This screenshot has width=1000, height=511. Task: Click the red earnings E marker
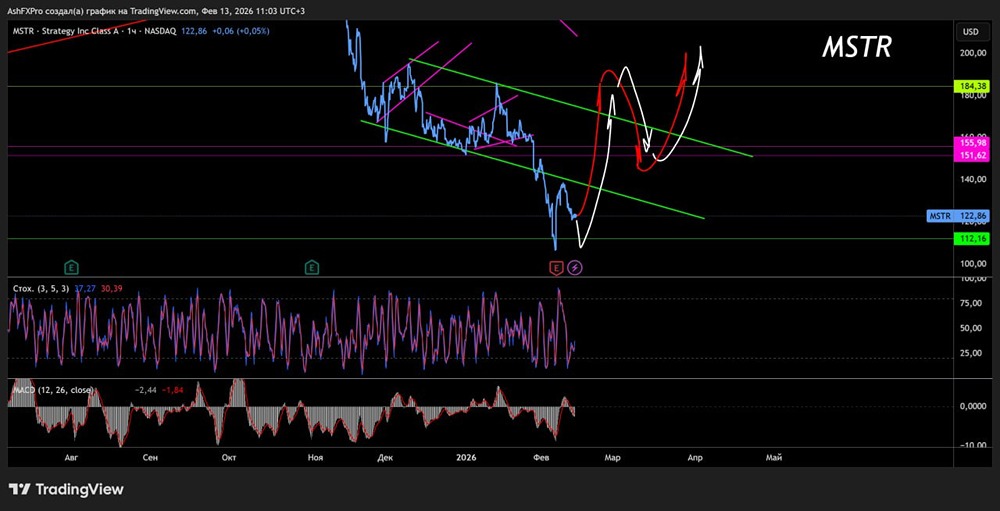[557, 267]
